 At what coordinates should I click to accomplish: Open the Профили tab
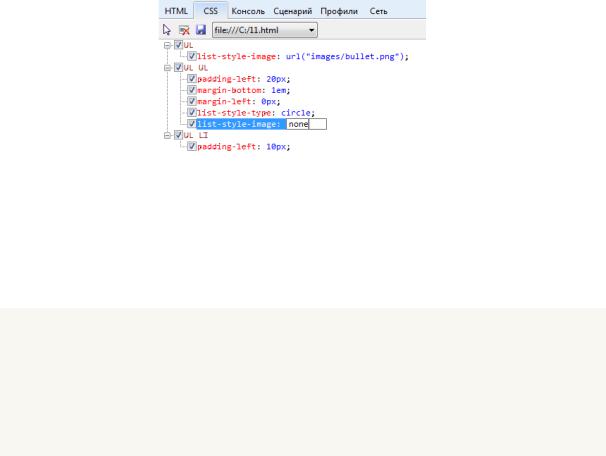(x=339, y=11)
